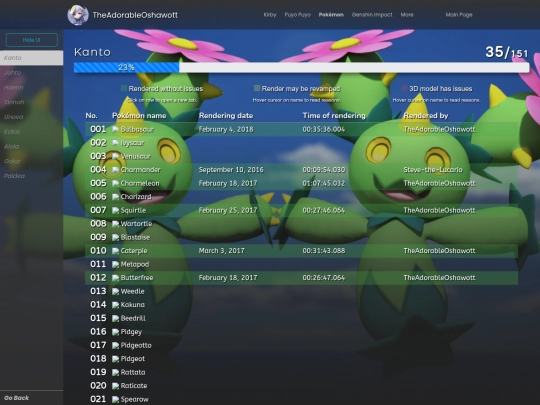Click the 35/151 completion counter

(x=507, y=52)
